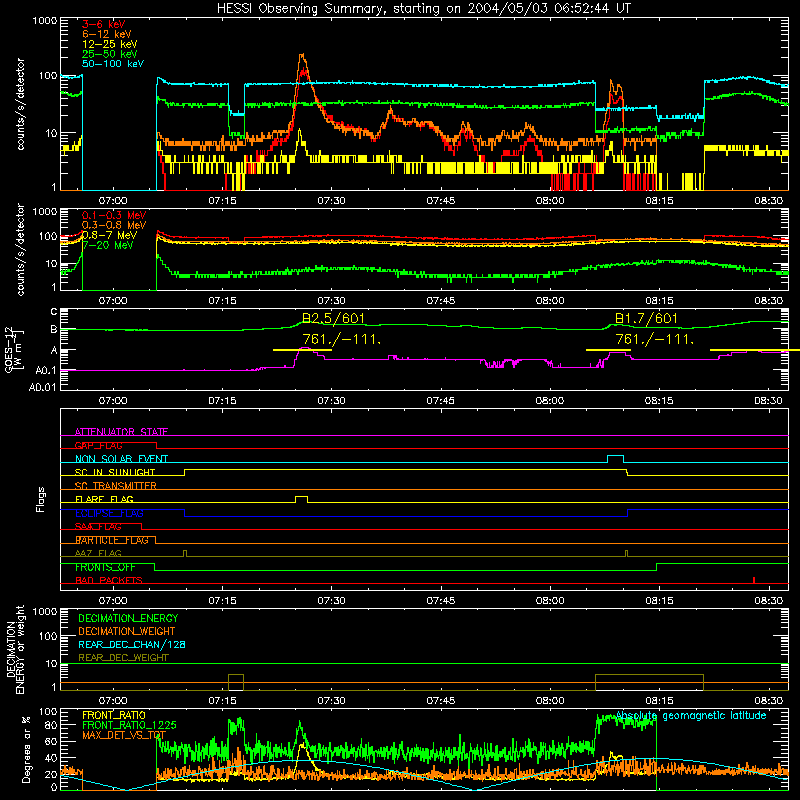Click the A0.01 tick label on GOES axis

42,387
